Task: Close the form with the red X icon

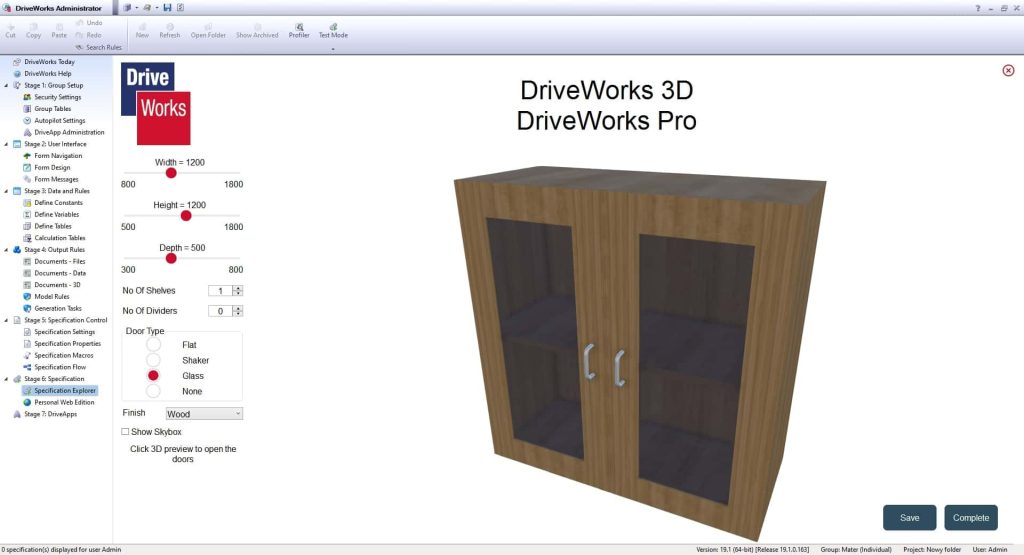Action: [1008, 70]
